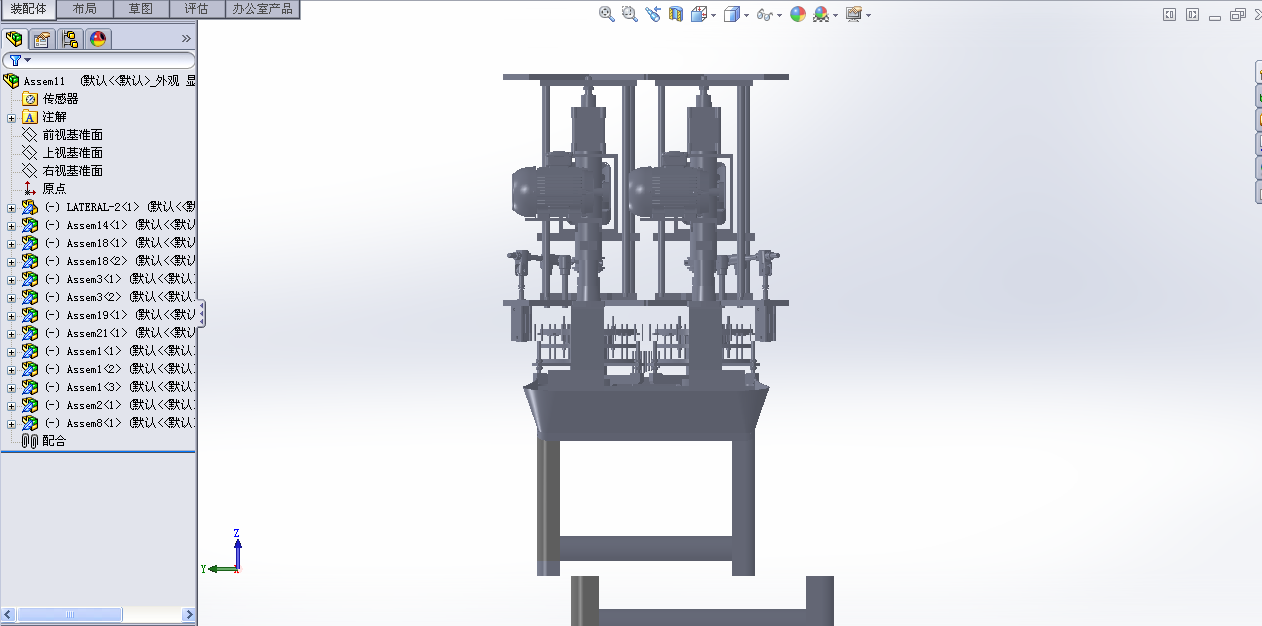Click the scrollbar left arrow in tree panel

(8, 614)
